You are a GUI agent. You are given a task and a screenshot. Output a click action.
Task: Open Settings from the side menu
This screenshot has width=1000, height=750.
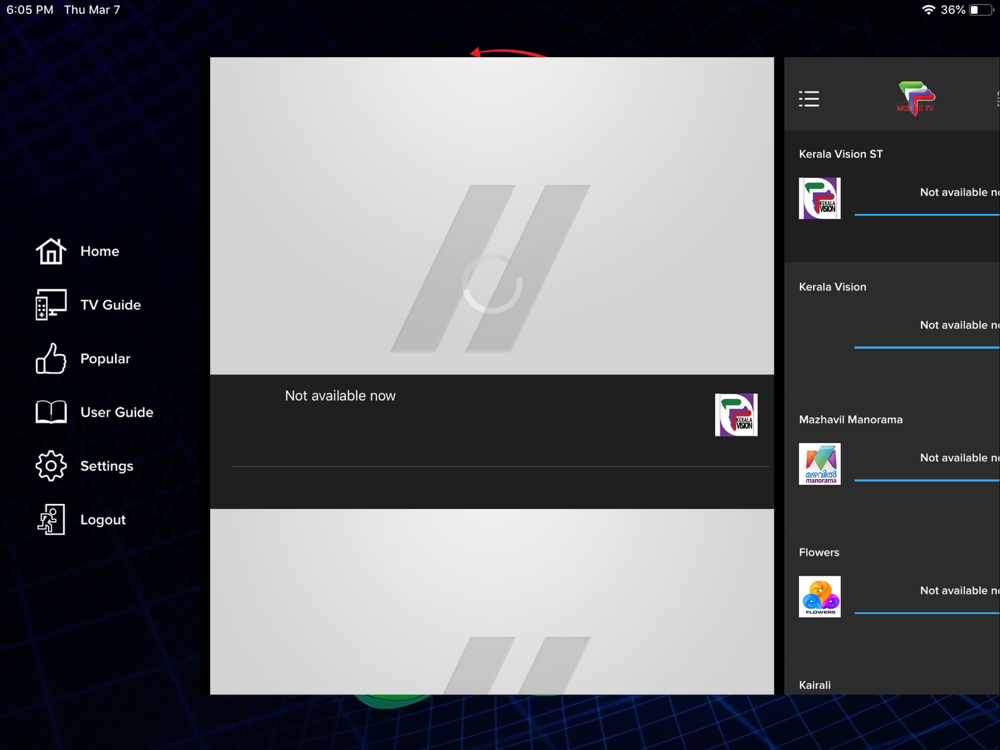[84, 466]
